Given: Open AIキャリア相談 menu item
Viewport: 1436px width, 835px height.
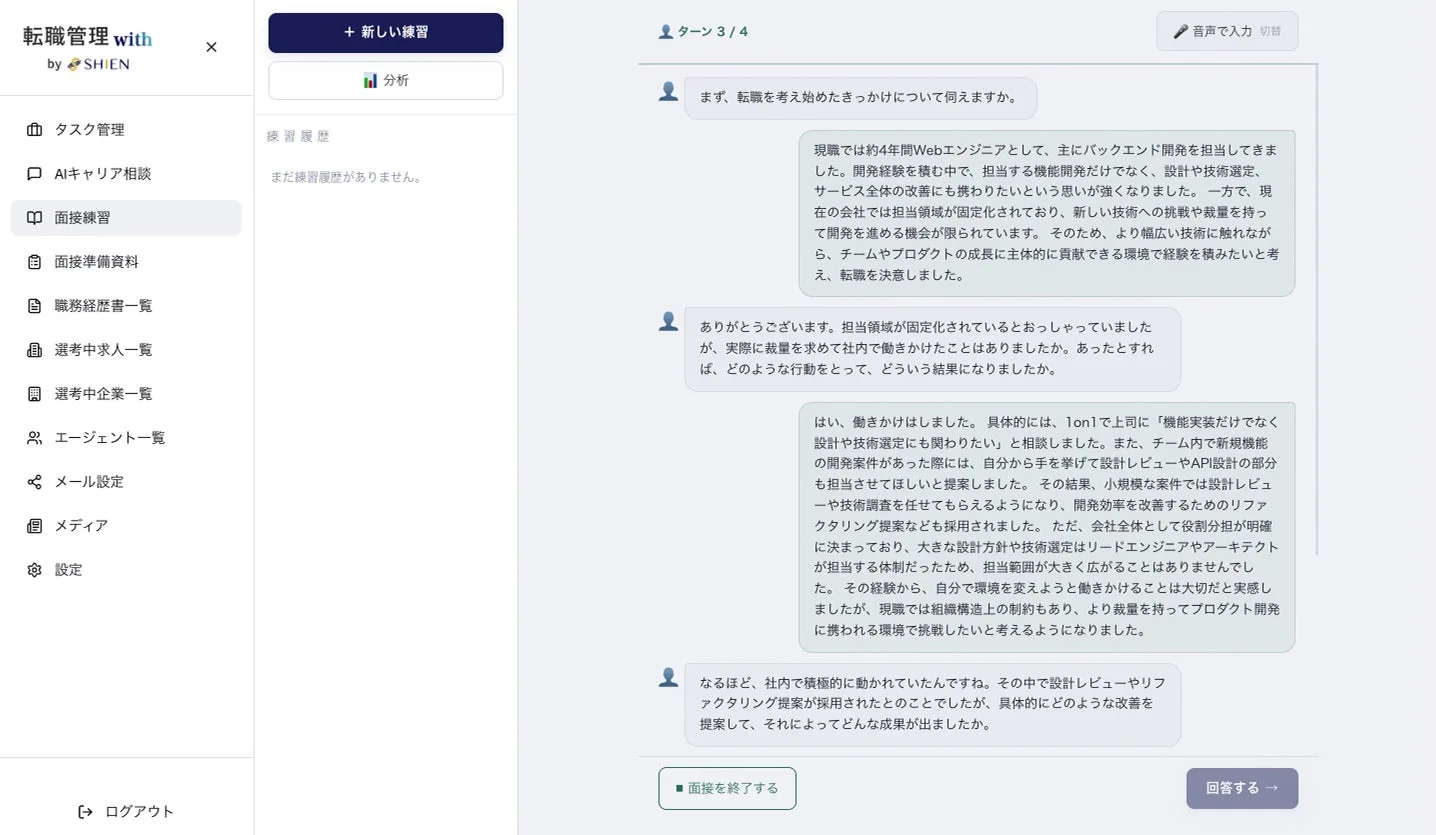Looking at the screenshot, I should click(126, 174).
